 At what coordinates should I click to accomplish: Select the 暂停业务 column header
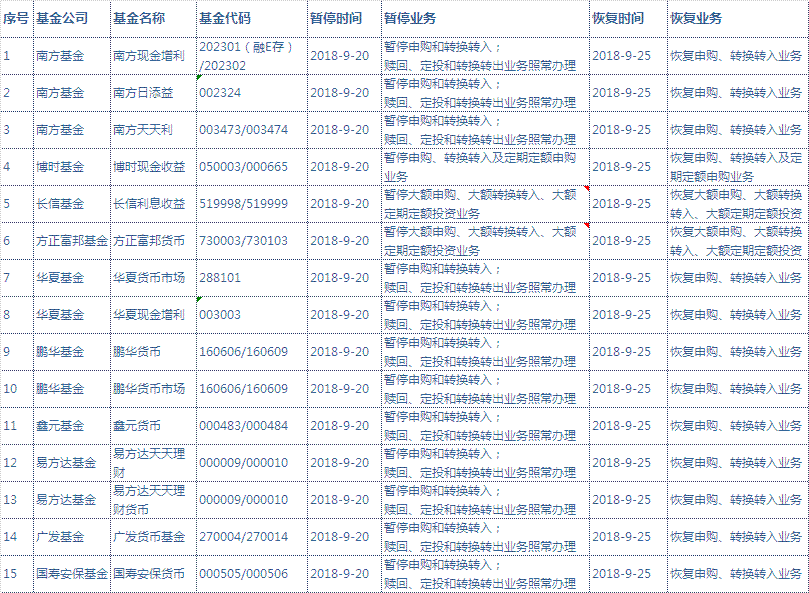(x=410, y=19)
